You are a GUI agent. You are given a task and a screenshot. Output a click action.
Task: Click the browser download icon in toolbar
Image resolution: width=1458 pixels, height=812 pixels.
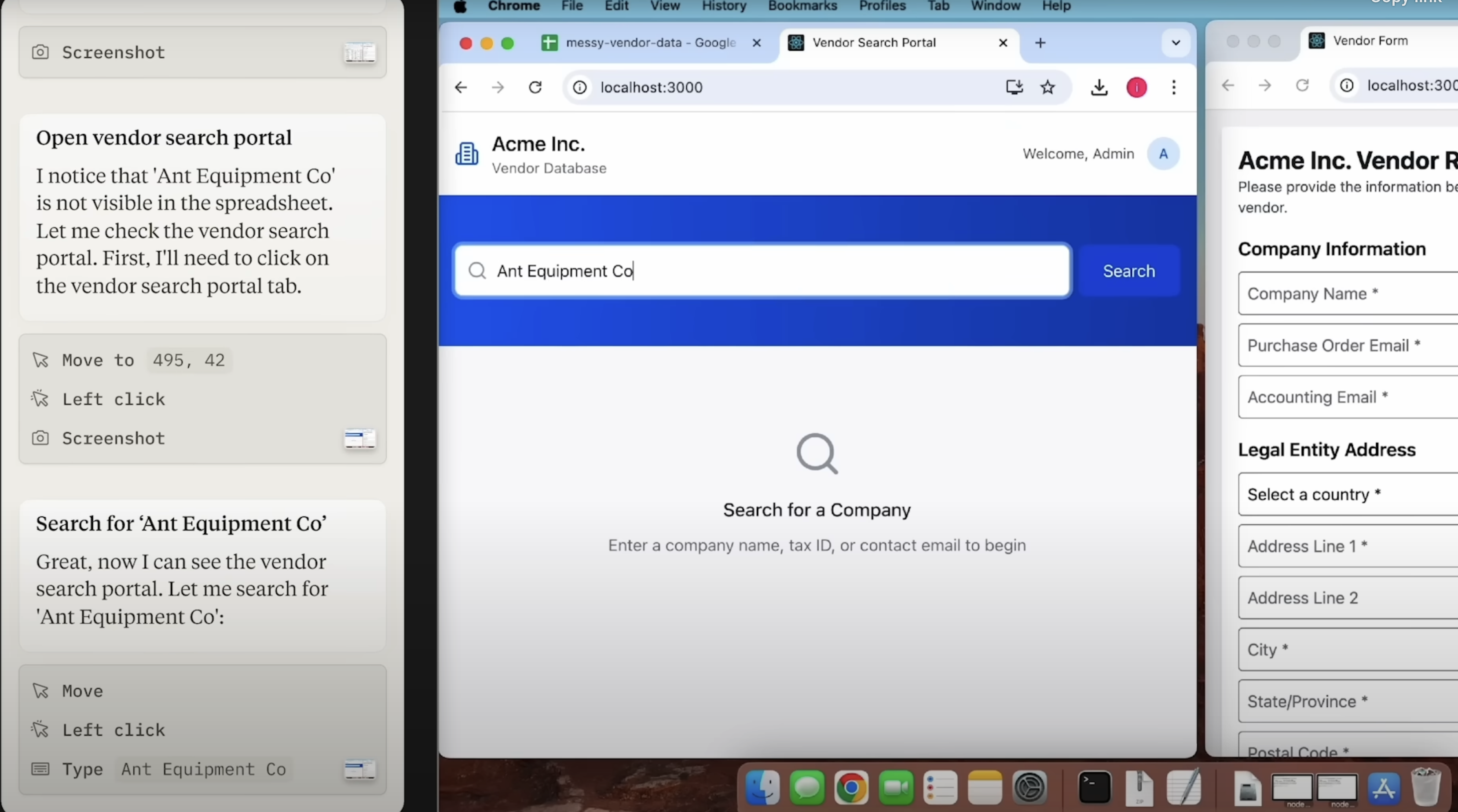pos(1098,87)
